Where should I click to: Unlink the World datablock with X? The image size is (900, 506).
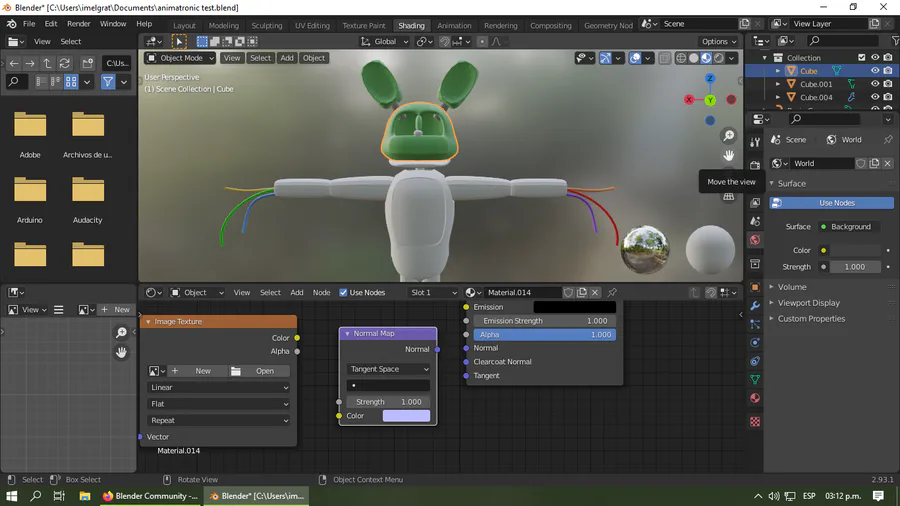pos(887,163)
